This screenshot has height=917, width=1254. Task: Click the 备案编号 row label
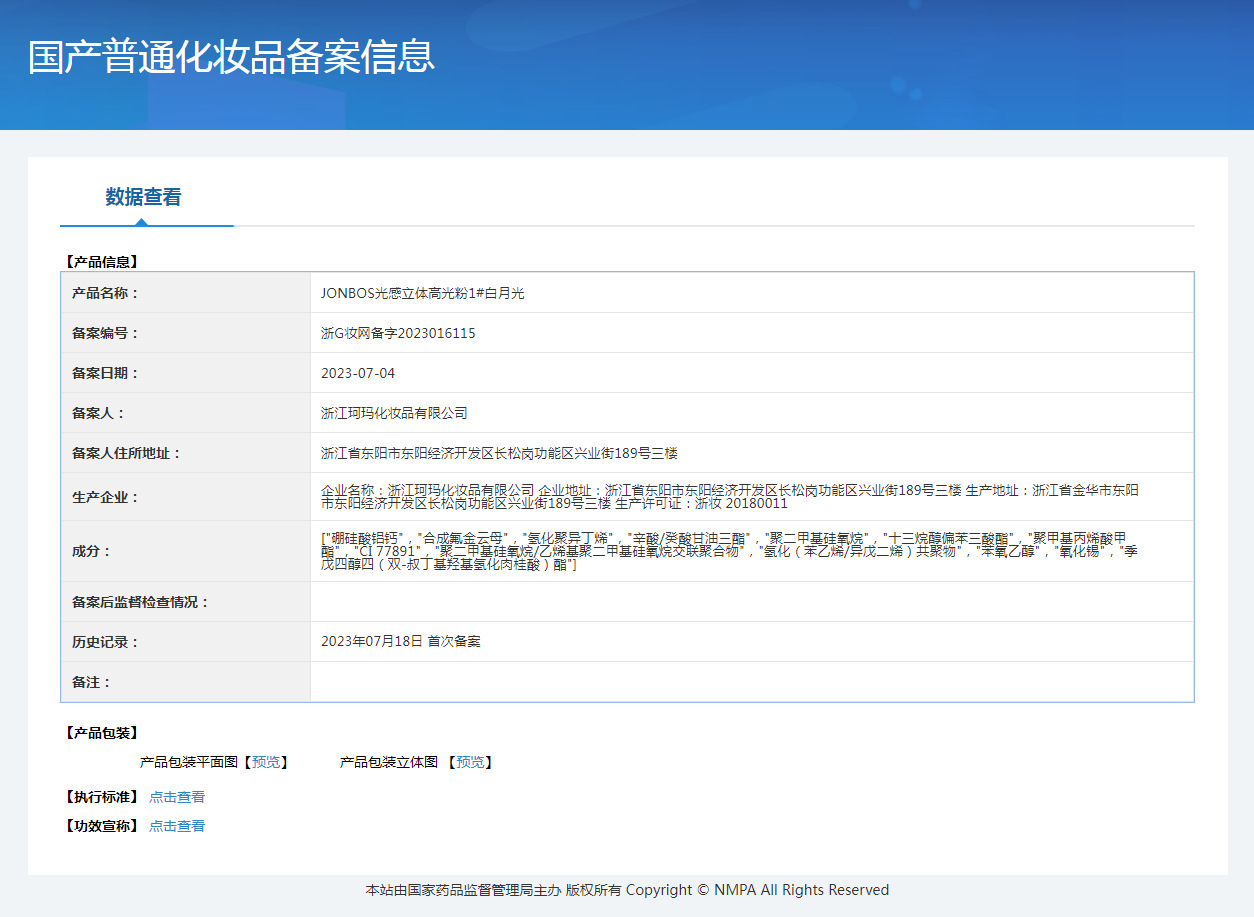[x=105, y=333]
